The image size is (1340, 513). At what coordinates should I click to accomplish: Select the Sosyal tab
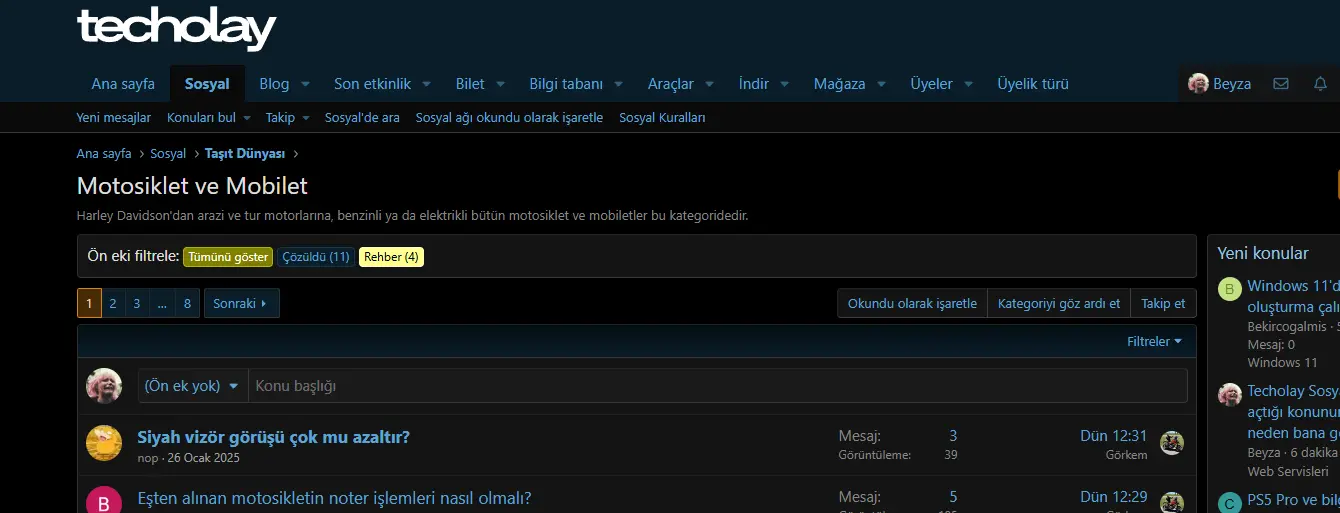[x=207, y=84]
